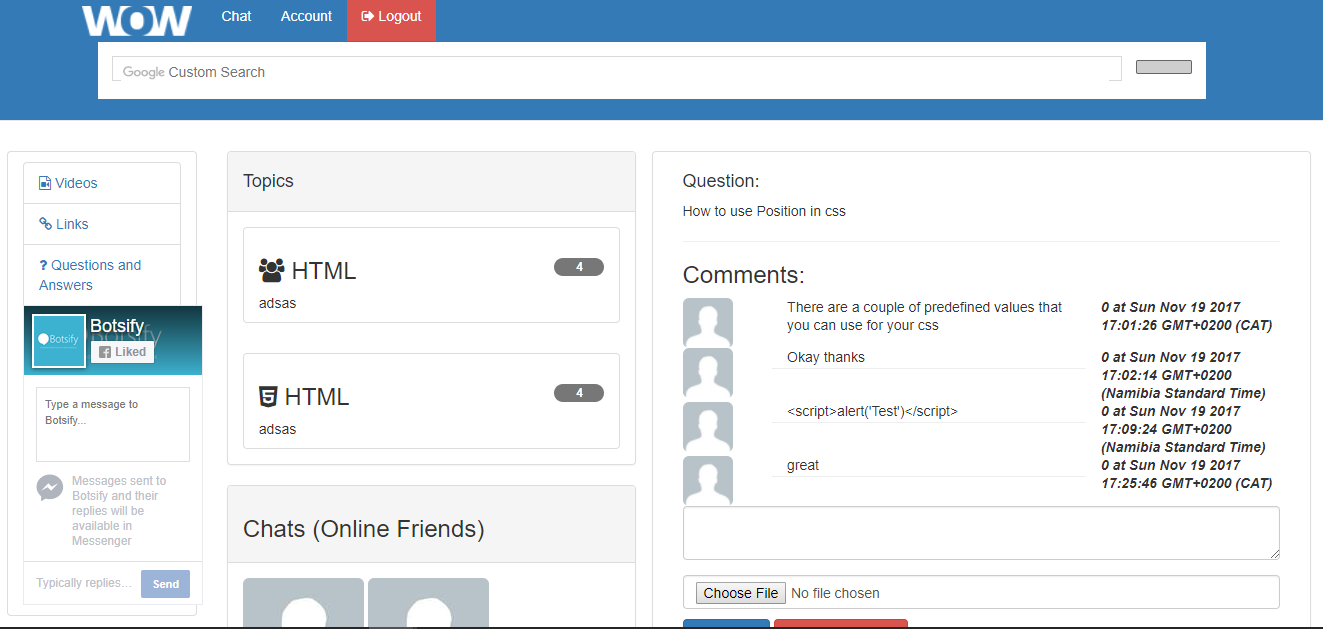Click avatar beside Okay thanks comment
Screen dimensions: 1323x629
coord(708,373)
